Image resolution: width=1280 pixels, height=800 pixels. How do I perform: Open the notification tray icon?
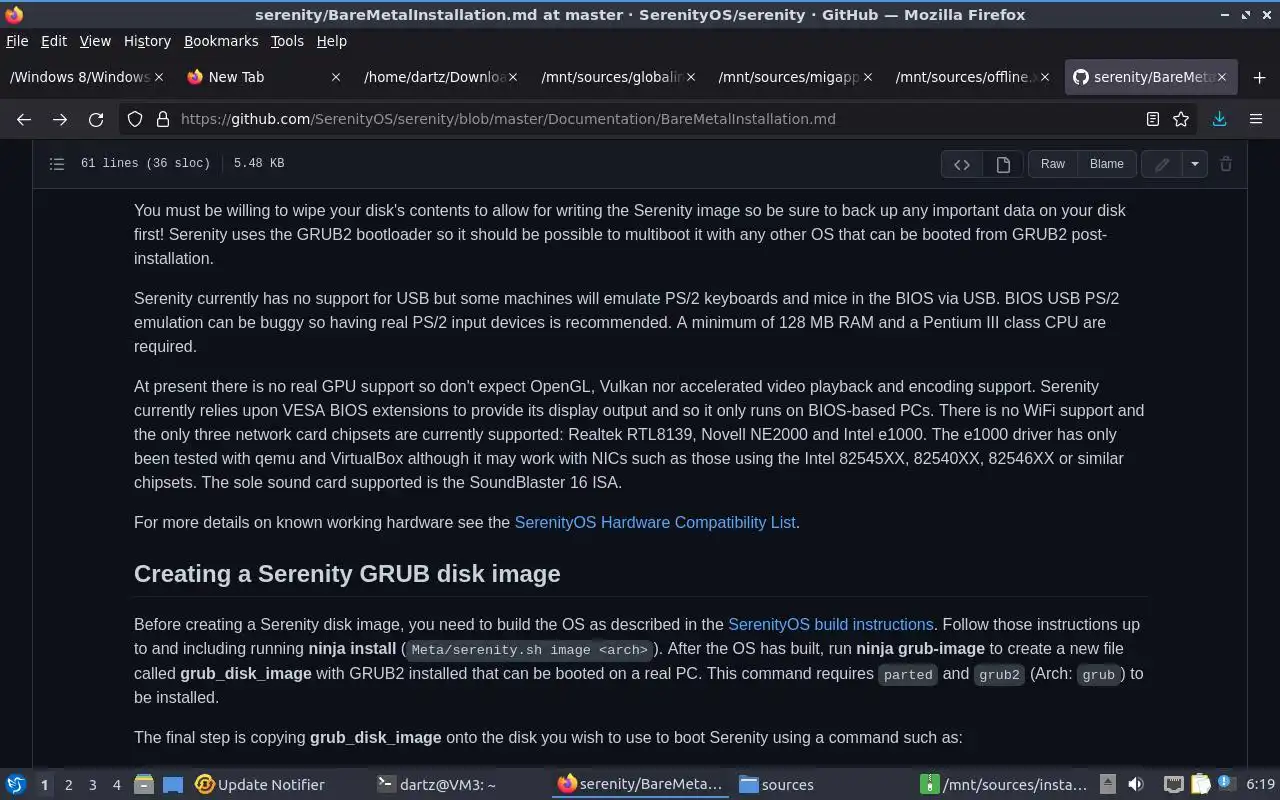1225,785
